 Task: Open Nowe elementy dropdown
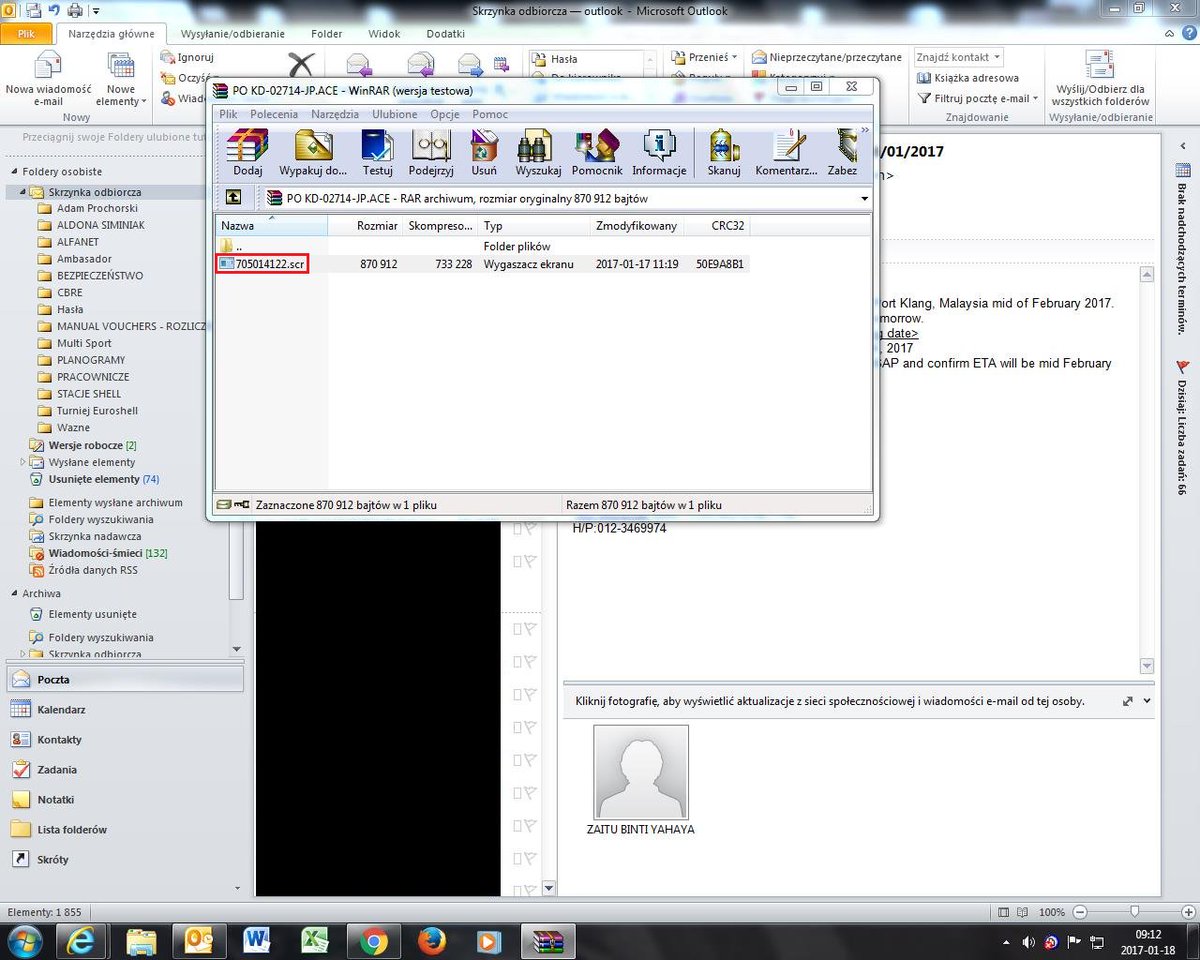pos(122,79)
